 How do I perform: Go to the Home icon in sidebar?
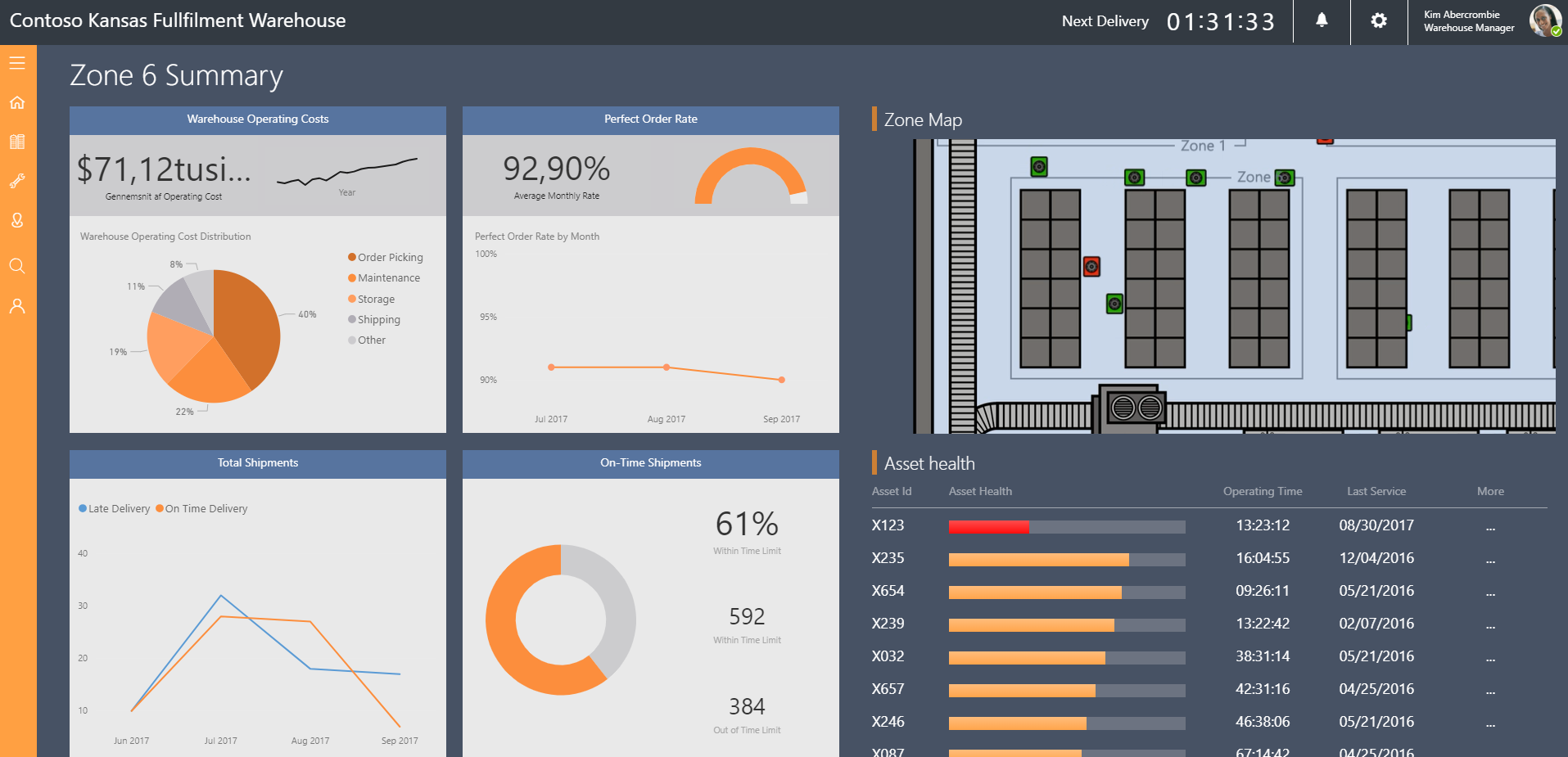pos(17,102)
